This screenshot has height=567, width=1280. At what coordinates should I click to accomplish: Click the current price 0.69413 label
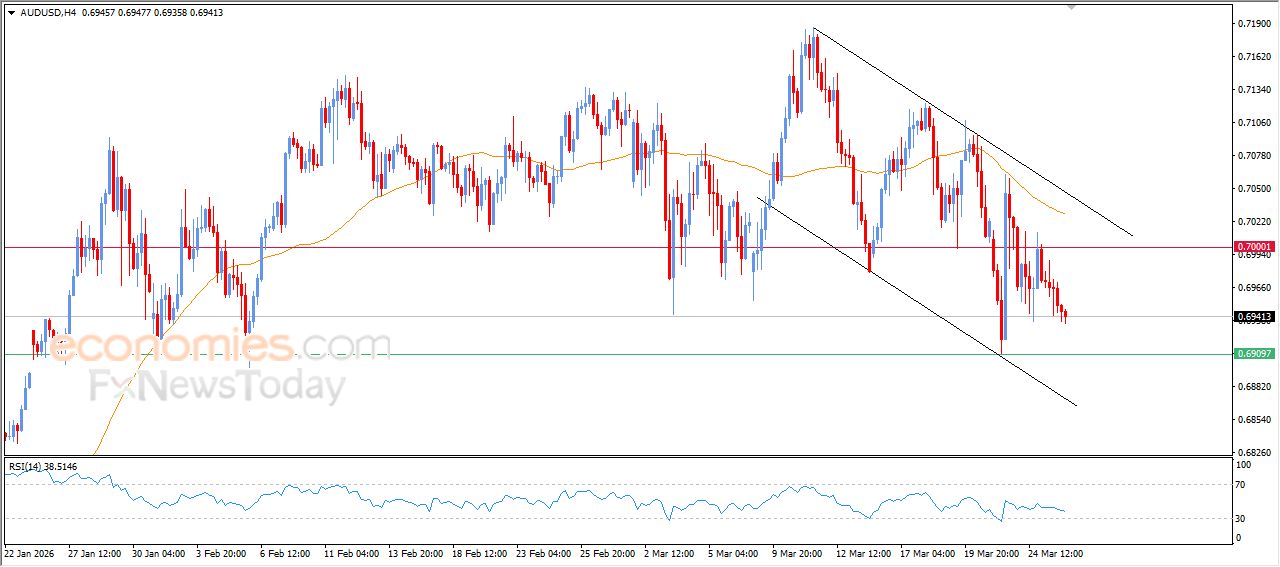click(x=1254, y=317)
